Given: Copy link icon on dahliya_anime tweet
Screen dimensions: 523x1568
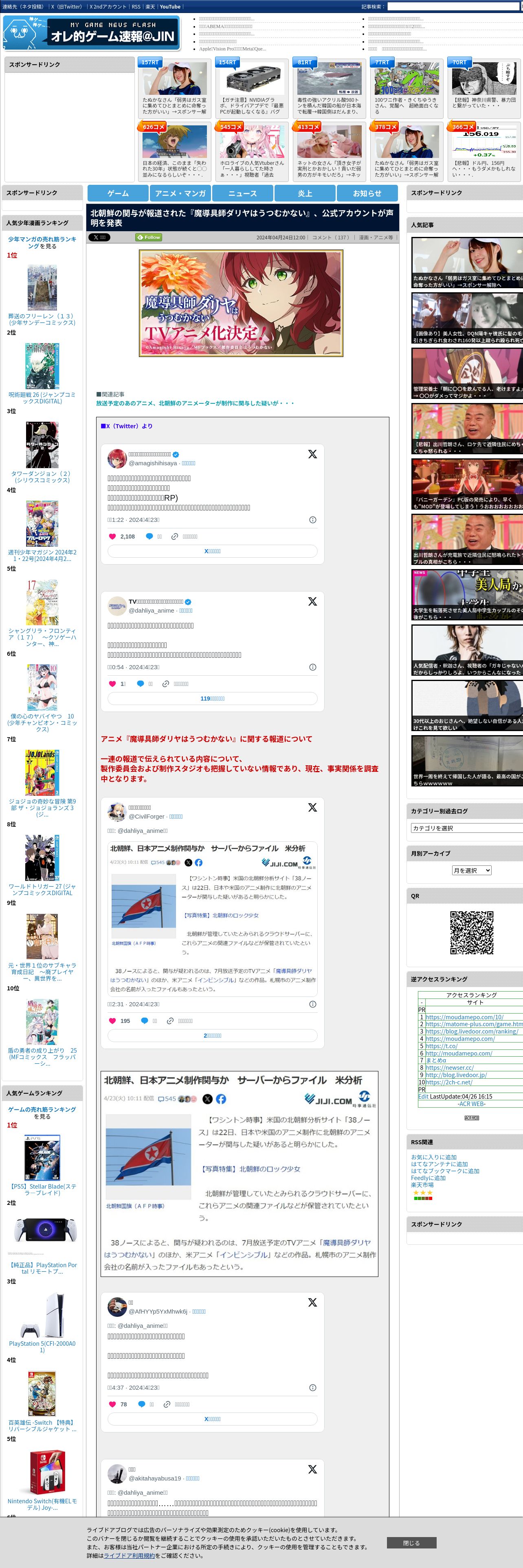Looking at the screenshot, I should pos(166,683).
